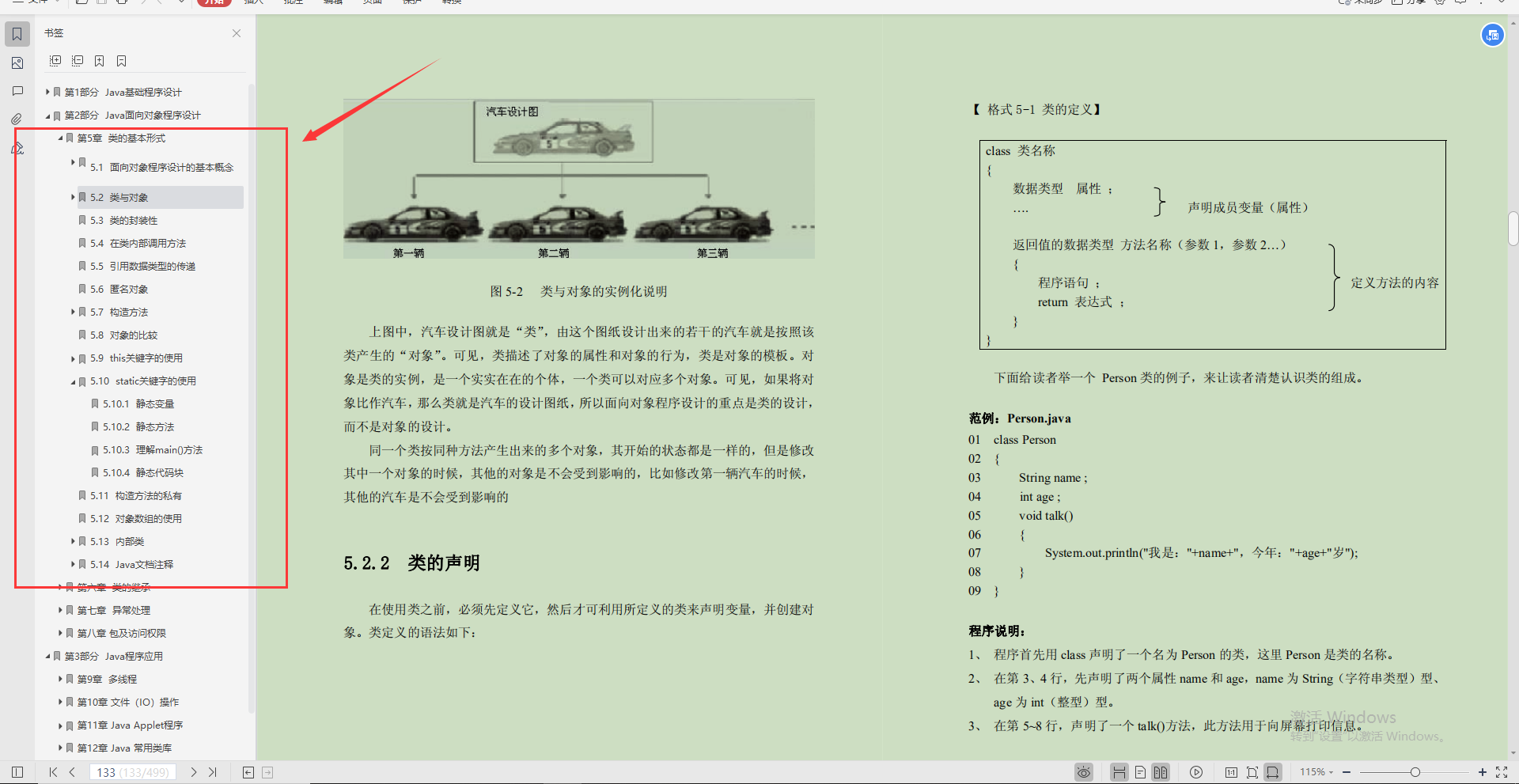This screenshot has height=784, width=1519.
Task: Toggle continuous scrolling mode
Action: 1119,772
